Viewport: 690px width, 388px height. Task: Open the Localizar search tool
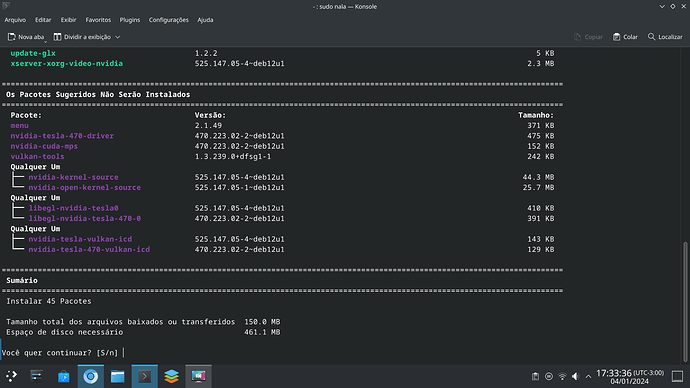[665, 37]
